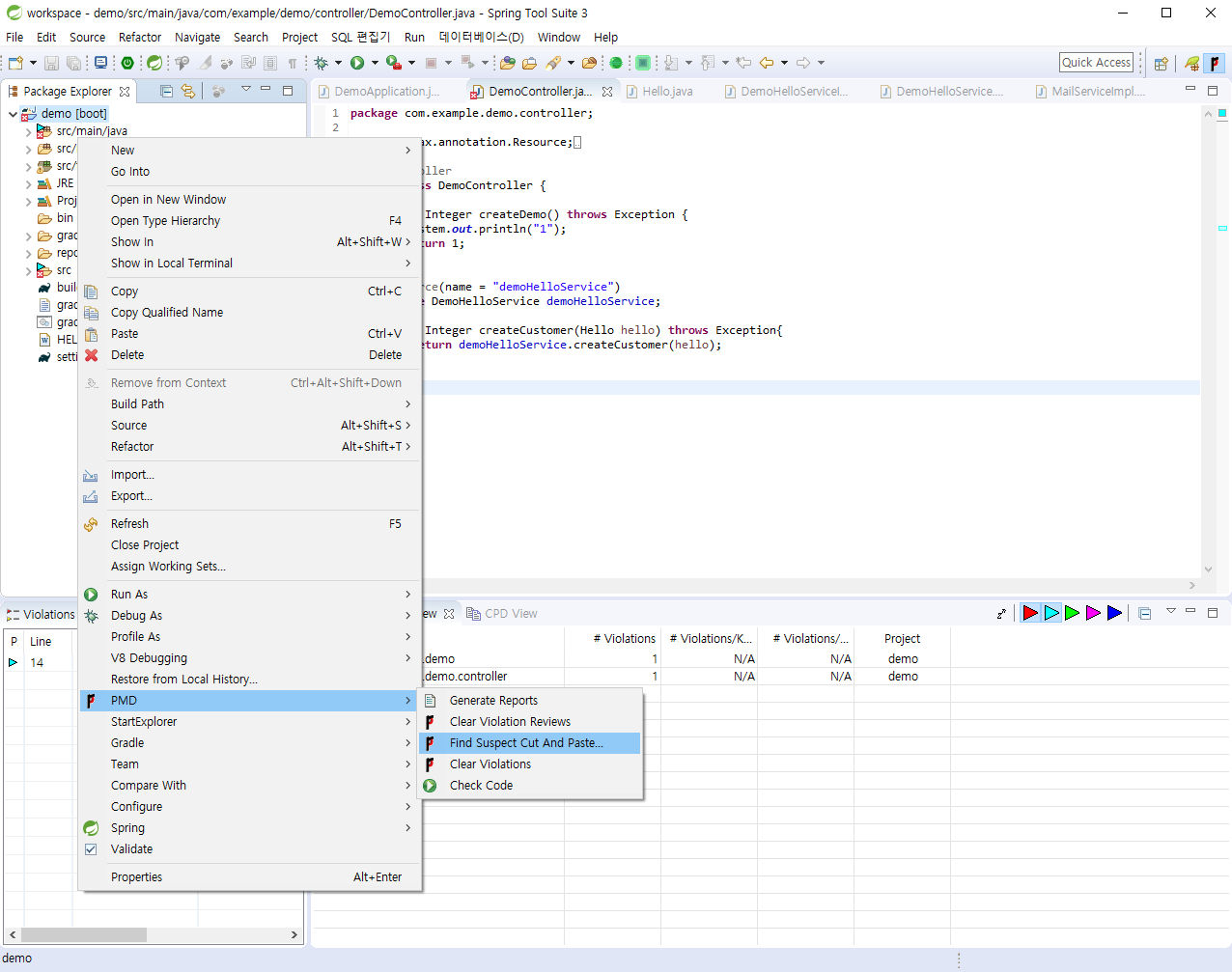Click the Back navigation arrow in the toolbar
The height and width of the screenshot is (972, 1232).
pyautogui.click(x=767, y=63)
